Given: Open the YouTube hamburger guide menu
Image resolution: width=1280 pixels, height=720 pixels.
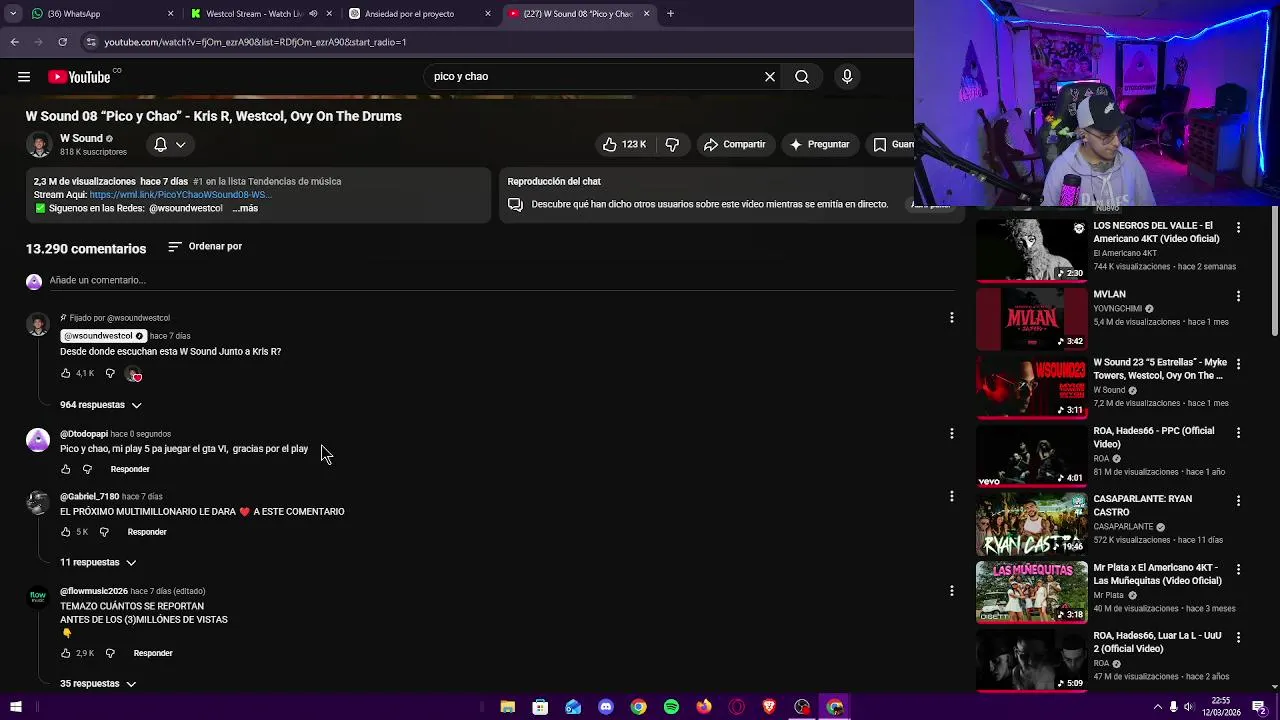Looking at the screenshot, I should 23,76.
